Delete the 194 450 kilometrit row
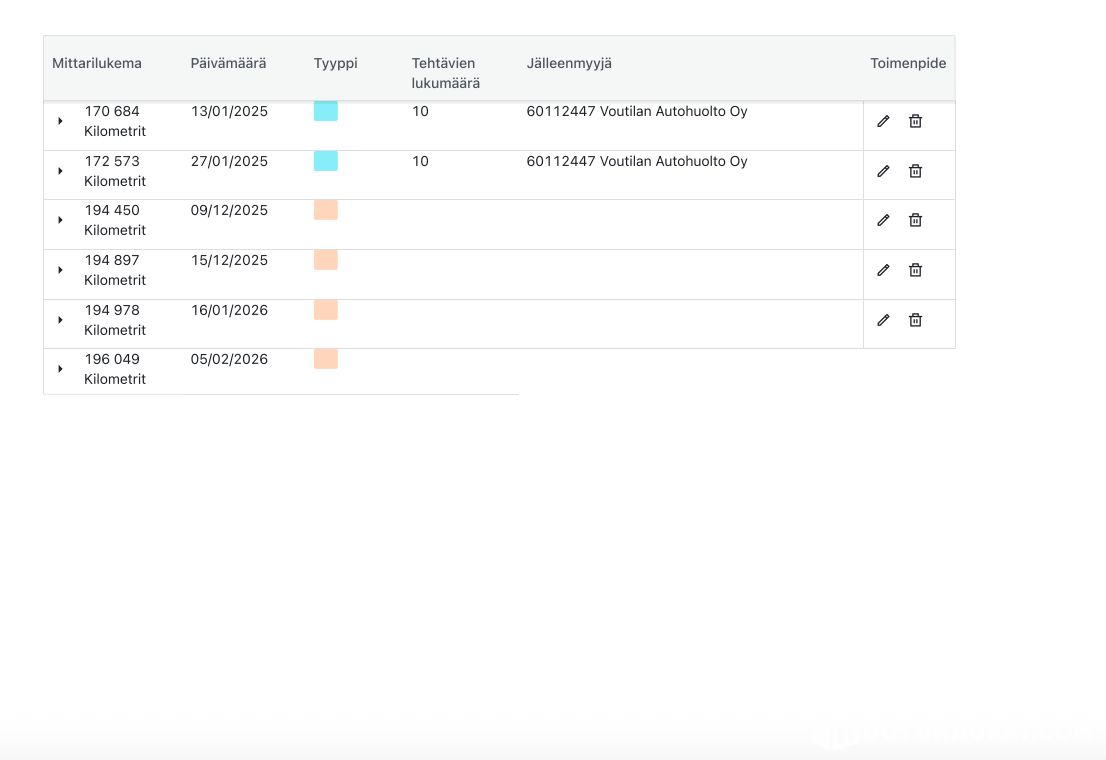This screenshot has height=760, width=1106. 915,220
